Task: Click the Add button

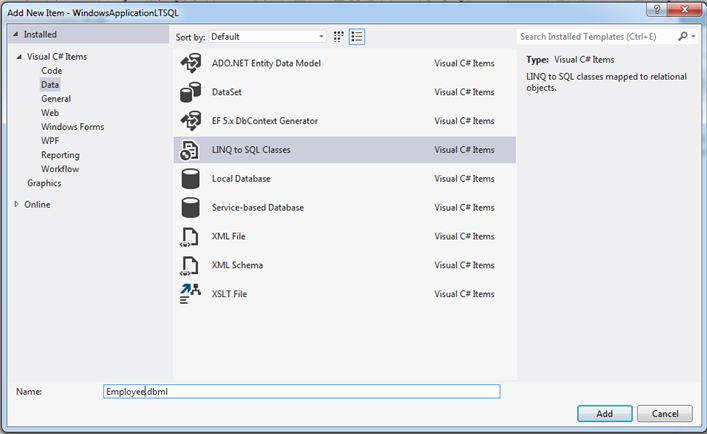Action: coord(604,413)
